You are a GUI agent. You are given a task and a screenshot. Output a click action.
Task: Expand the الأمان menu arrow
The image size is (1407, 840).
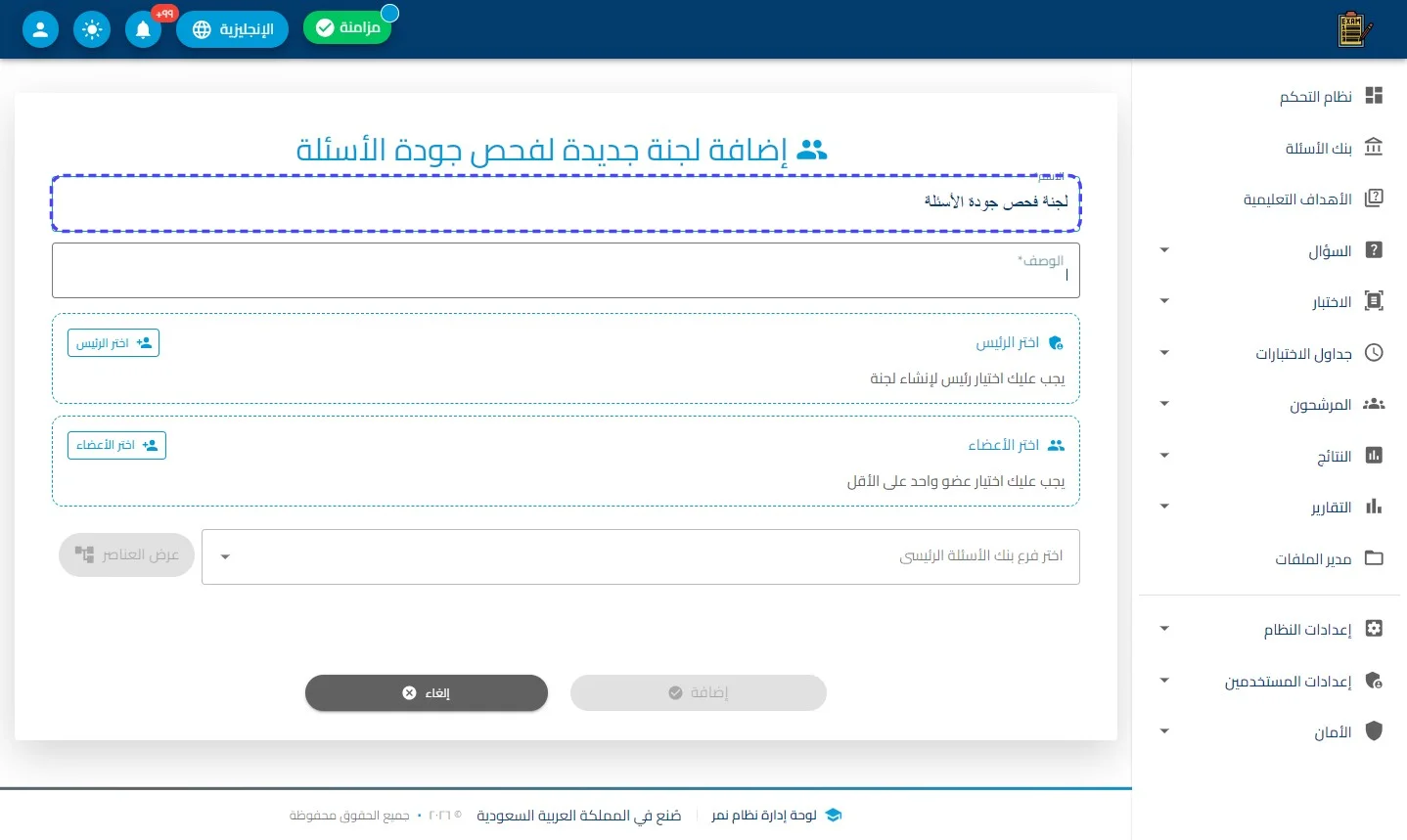pyautogui.click(x=1164, y=731)
